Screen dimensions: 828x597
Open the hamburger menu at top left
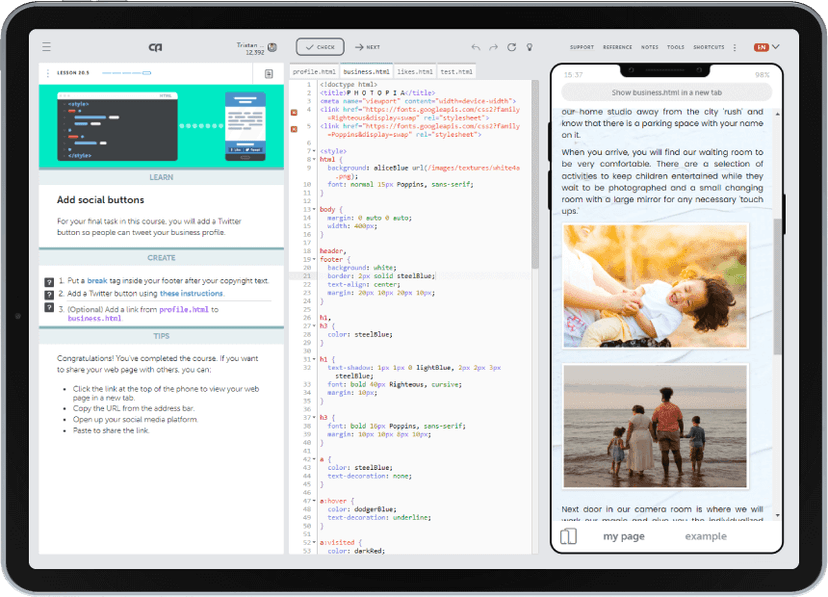[x=46, y=47]
